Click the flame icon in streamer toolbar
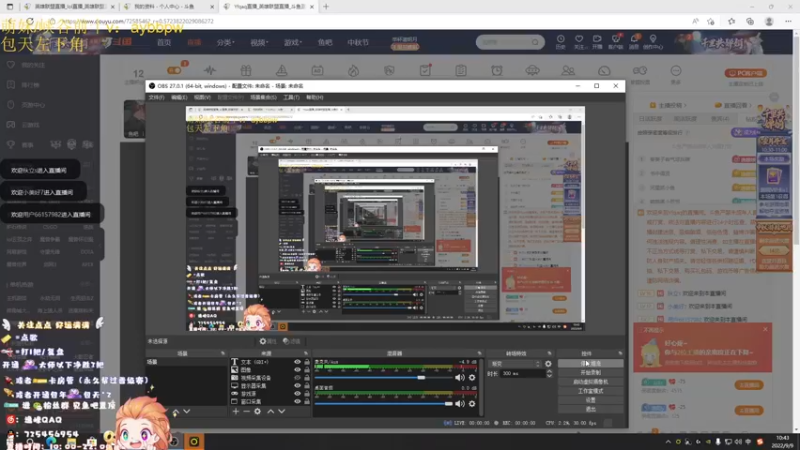The height and width of the screenshot is (450, 800). click(x=353, y=70)
